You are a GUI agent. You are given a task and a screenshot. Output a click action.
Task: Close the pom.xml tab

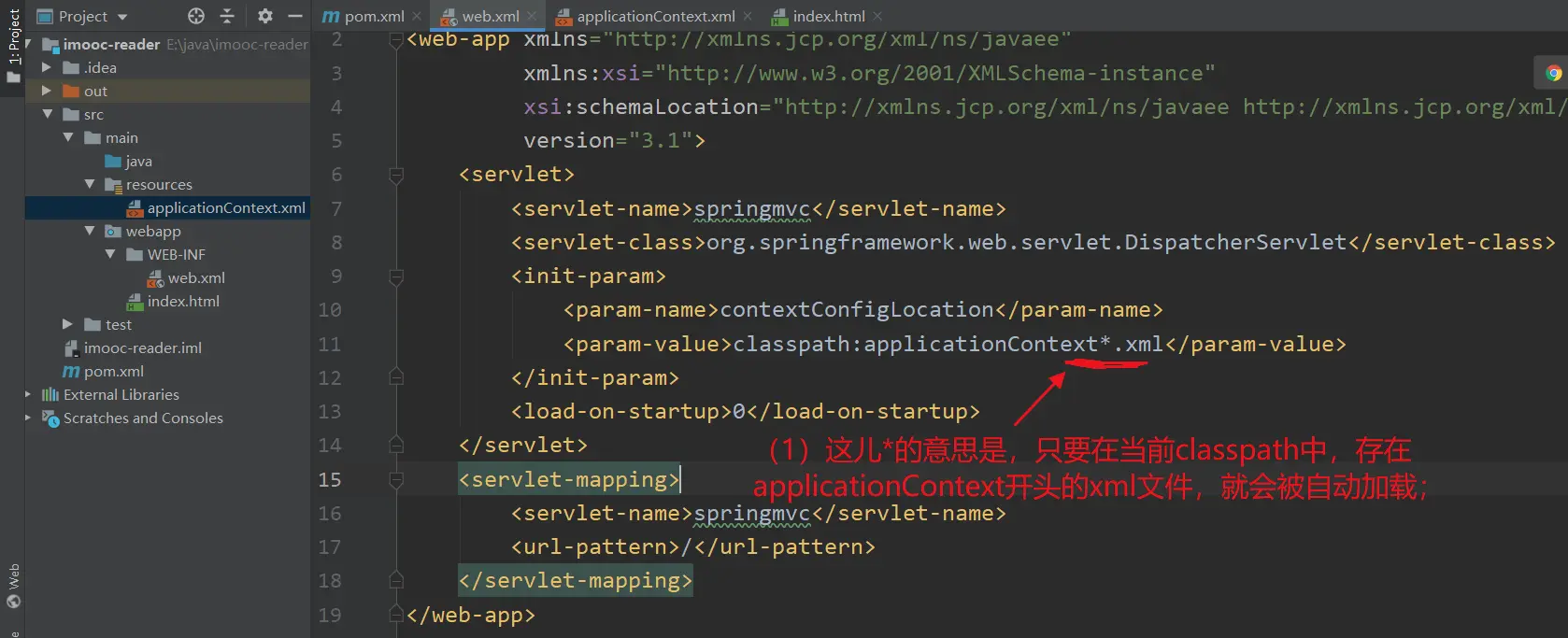[x=417, y=16]
